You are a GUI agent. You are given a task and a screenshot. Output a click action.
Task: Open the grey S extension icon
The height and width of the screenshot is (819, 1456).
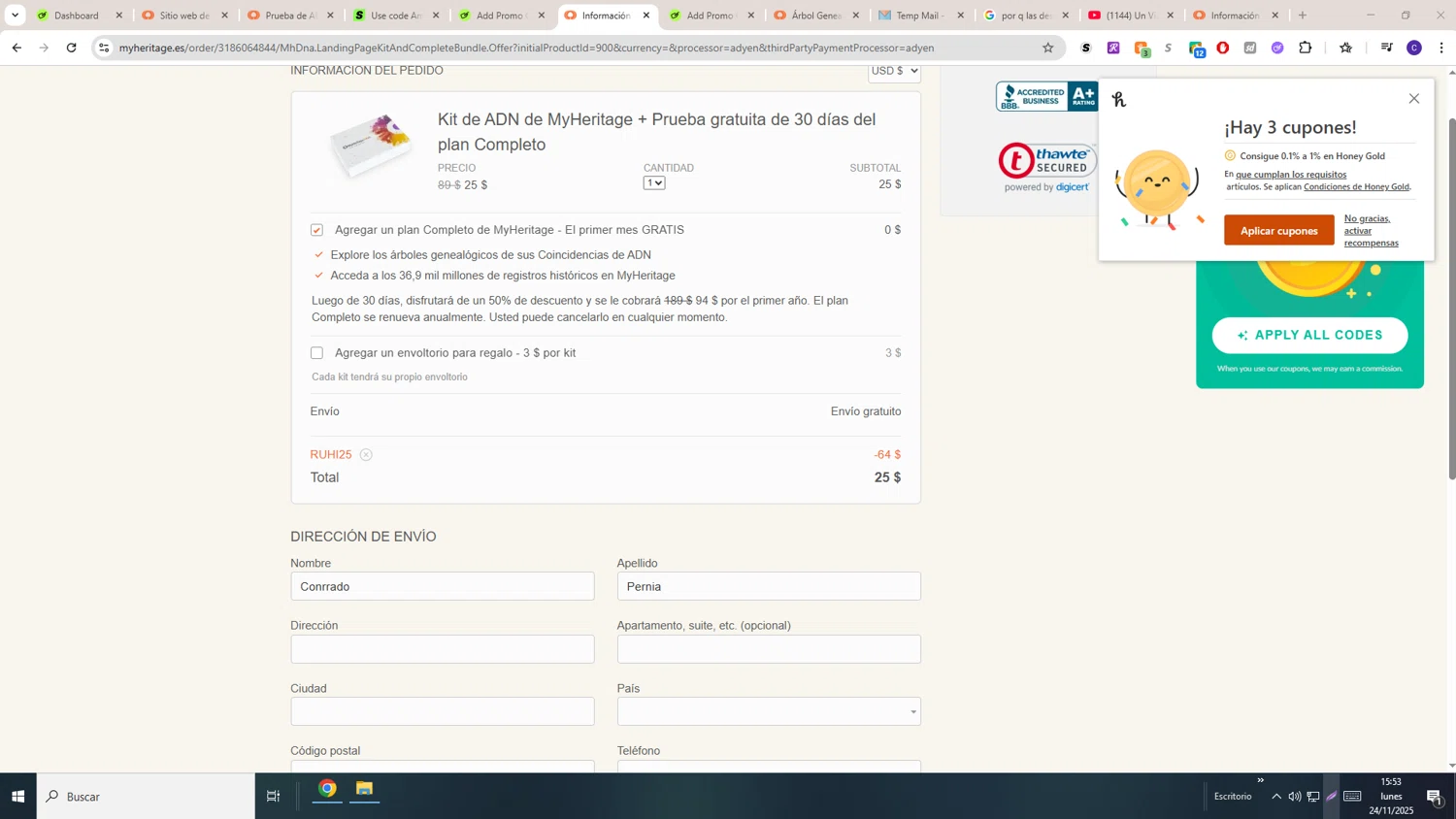click(1168, 48)
